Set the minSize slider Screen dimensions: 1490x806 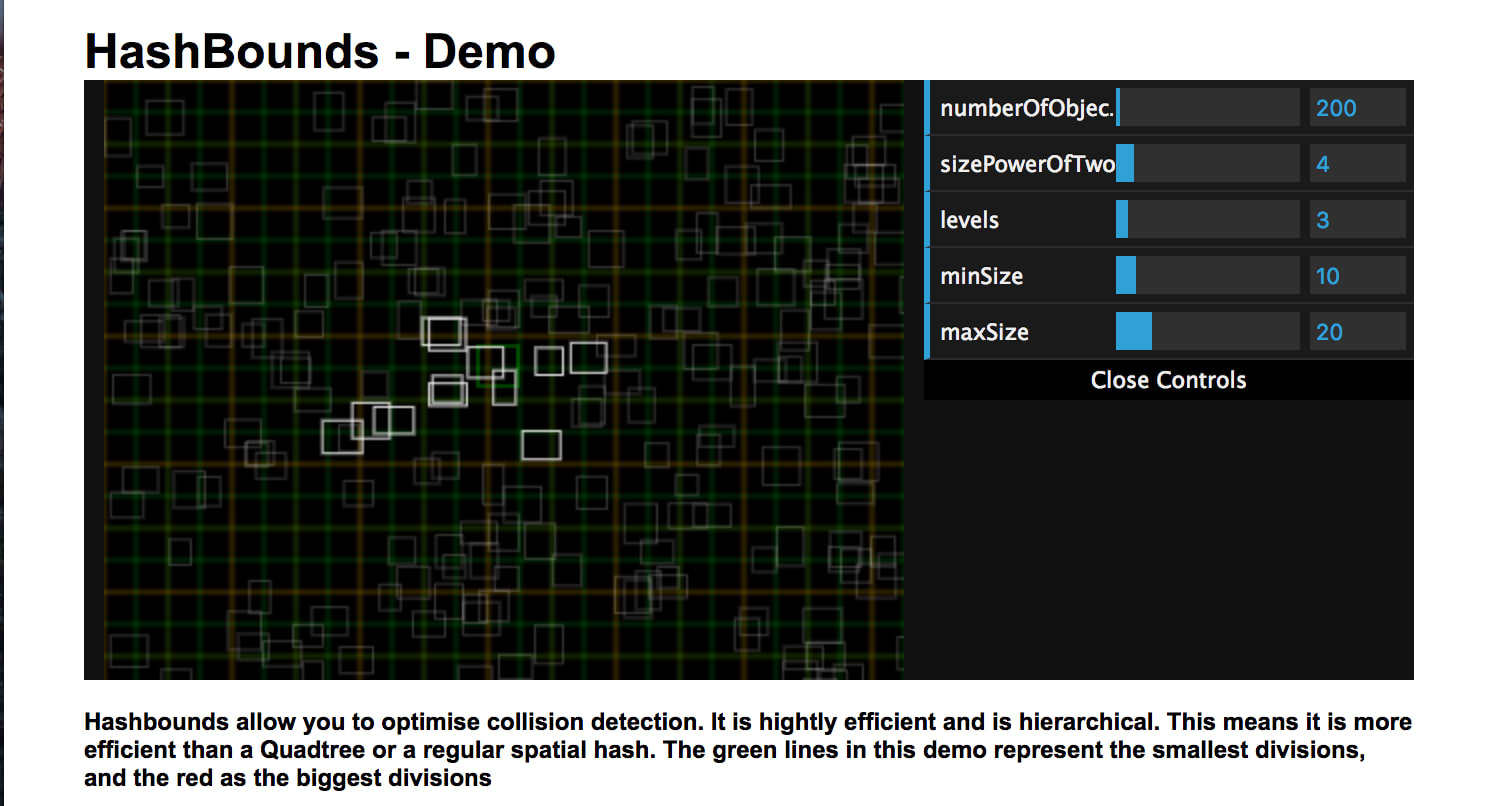pyautogui.click(x=1208, y=275)
